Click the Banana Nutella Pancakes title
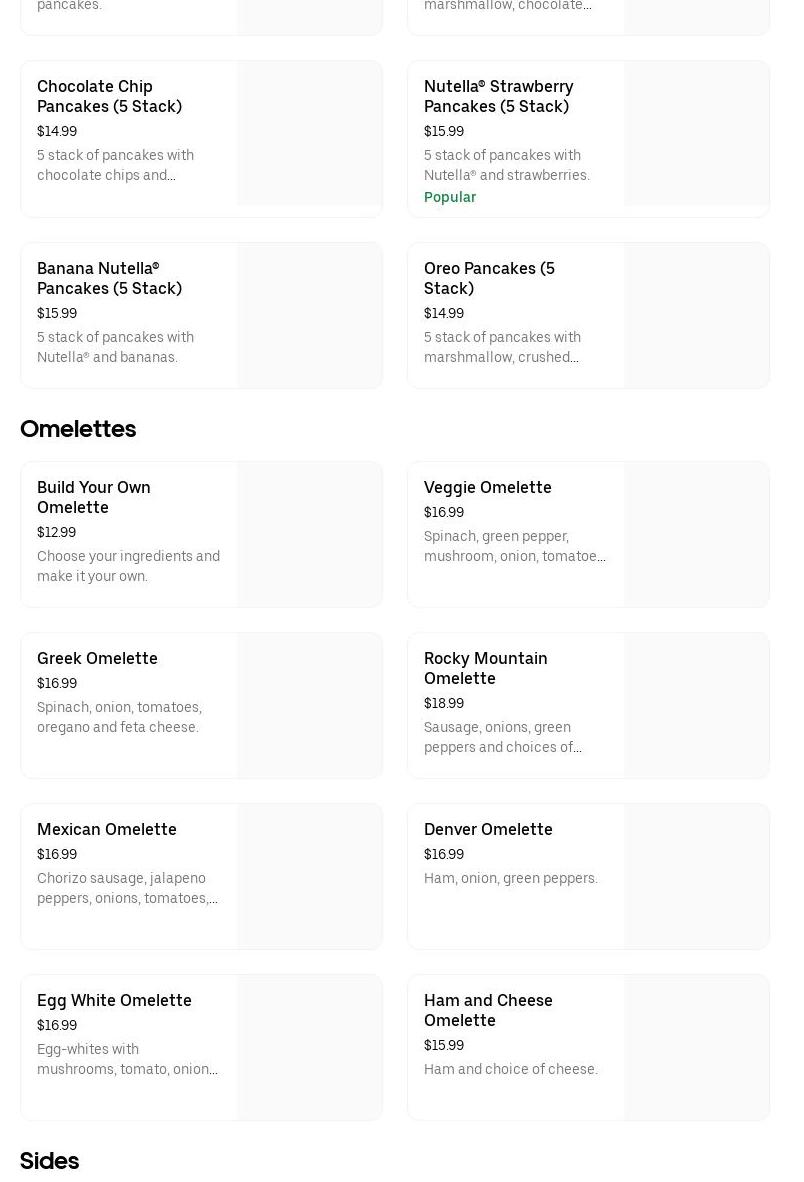The height and width of the screenshot is (1182, 804). click(109, 279)
